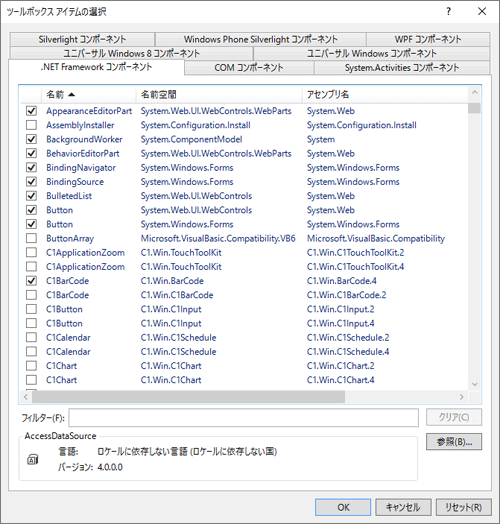Viewport: 500px width, 524px height.
Task: Uncheck the AppearanceEditorPart checkbox
Action: pyautogui.click(x=31, y=111)
